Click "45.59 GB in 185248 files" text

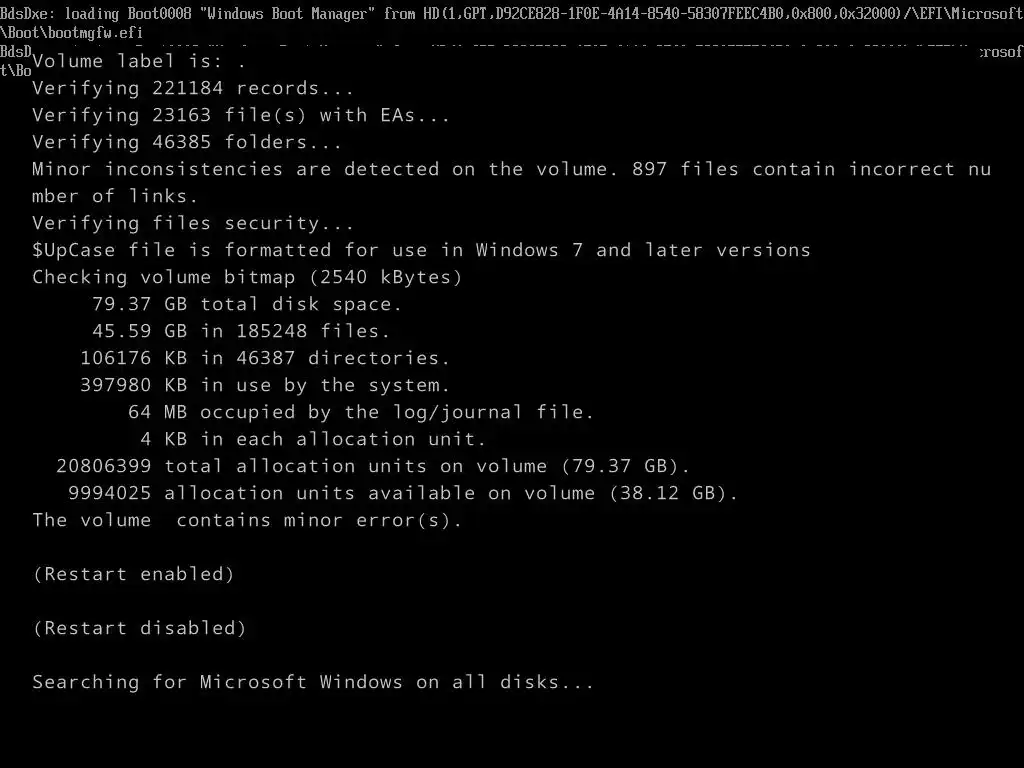tap(241, 331)
